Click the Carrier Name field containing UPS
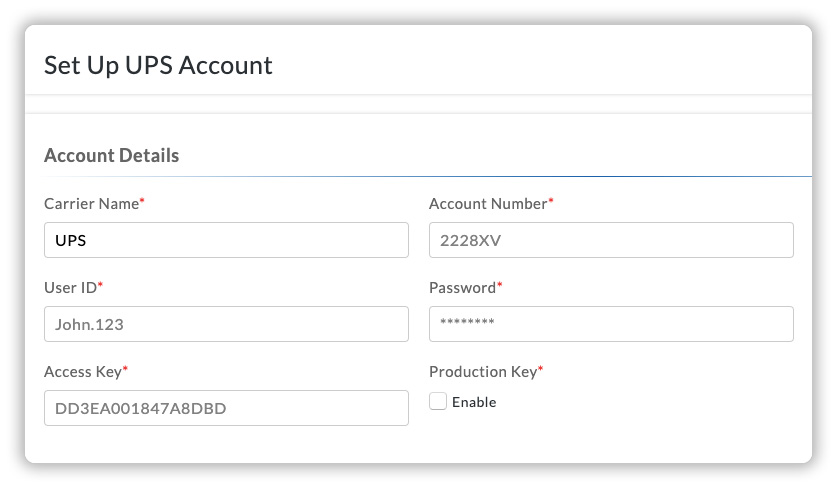 226,240
